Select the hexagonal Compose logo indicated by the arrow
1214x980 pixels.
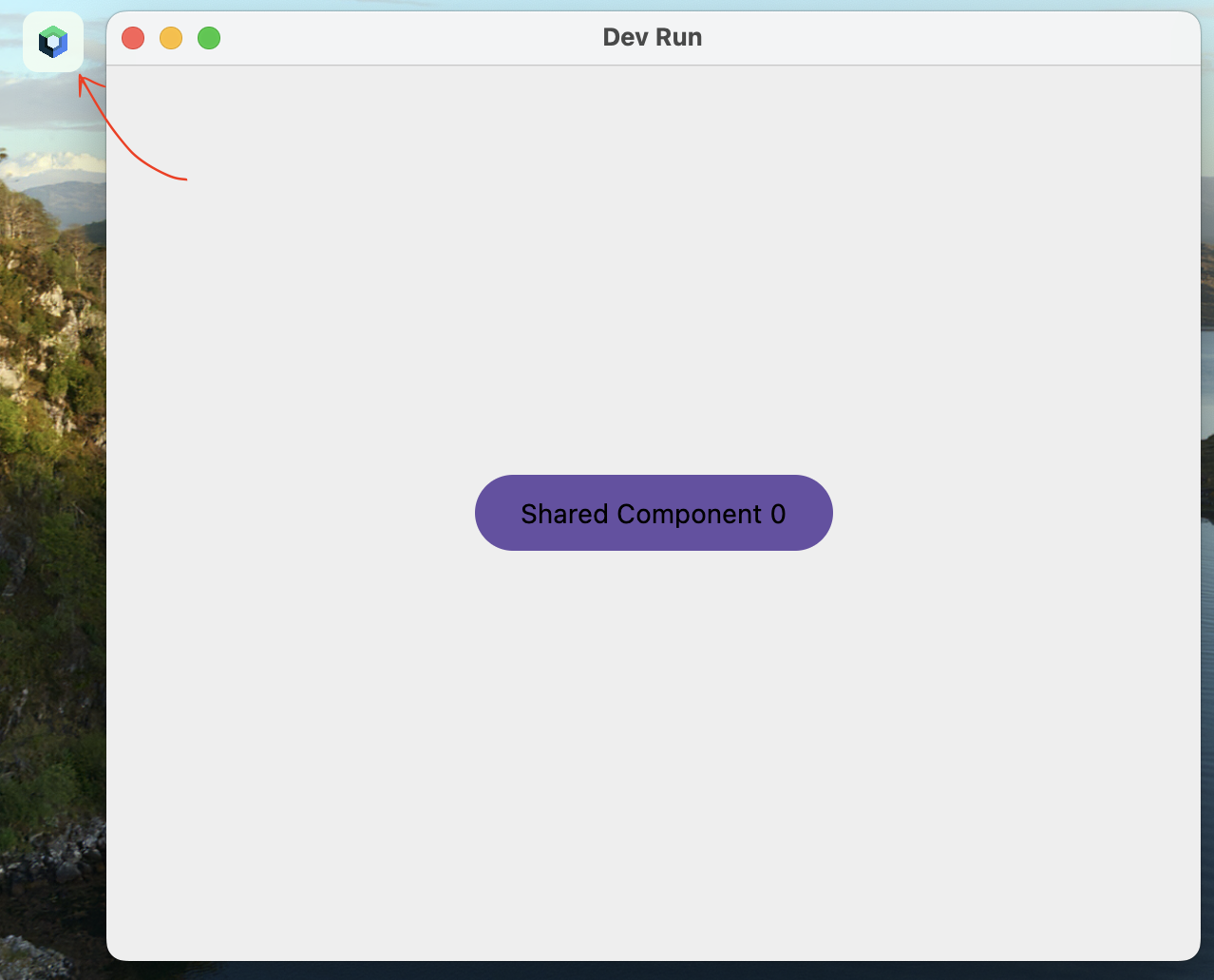tap(53, 41)
